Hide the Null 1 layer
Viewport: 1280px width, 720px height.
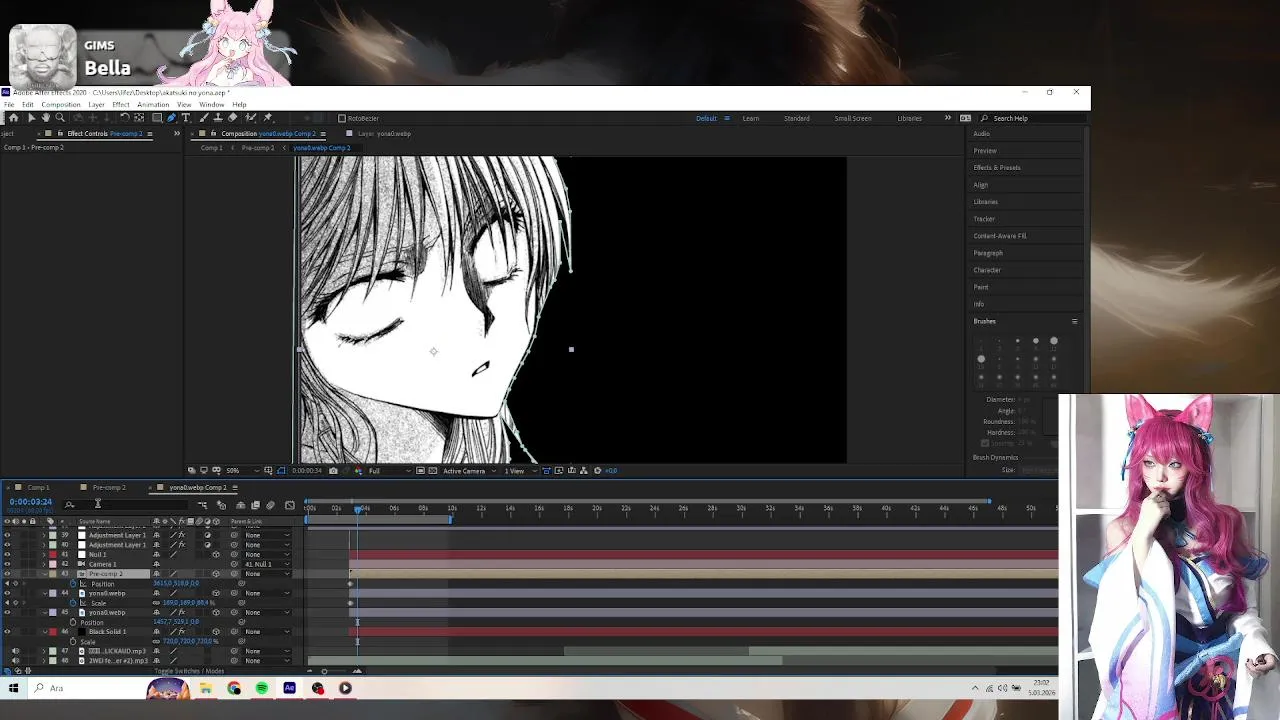coord(7,554)
